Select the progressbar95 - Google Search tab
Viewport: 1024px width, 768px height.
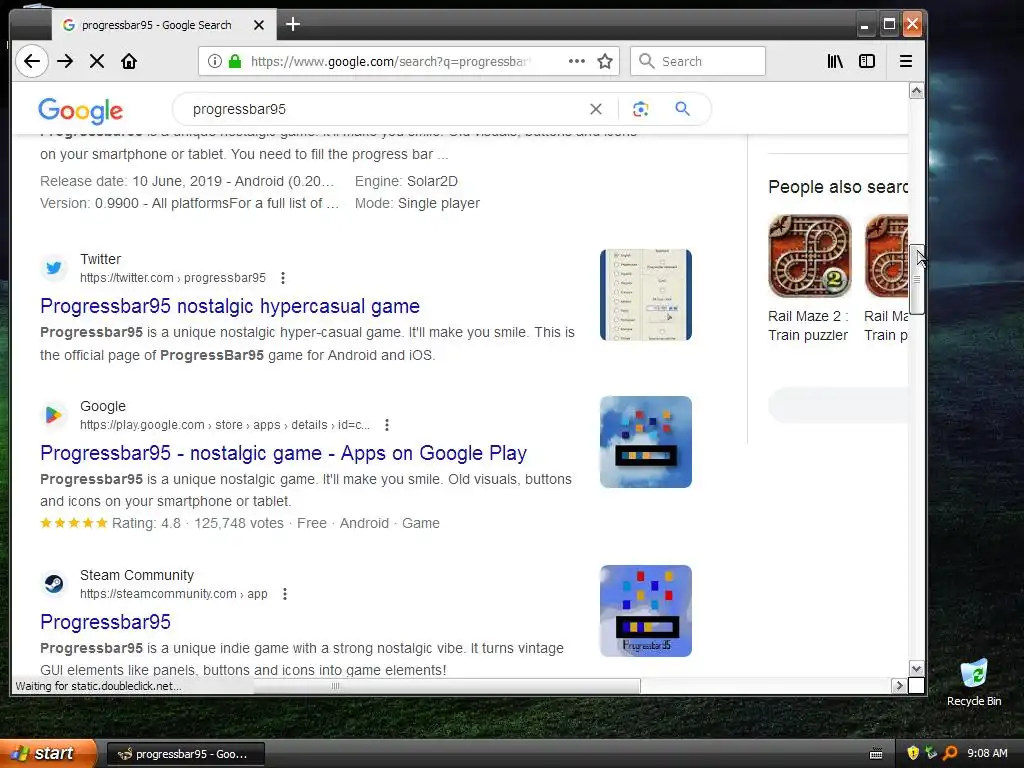[x=163, y=25]
